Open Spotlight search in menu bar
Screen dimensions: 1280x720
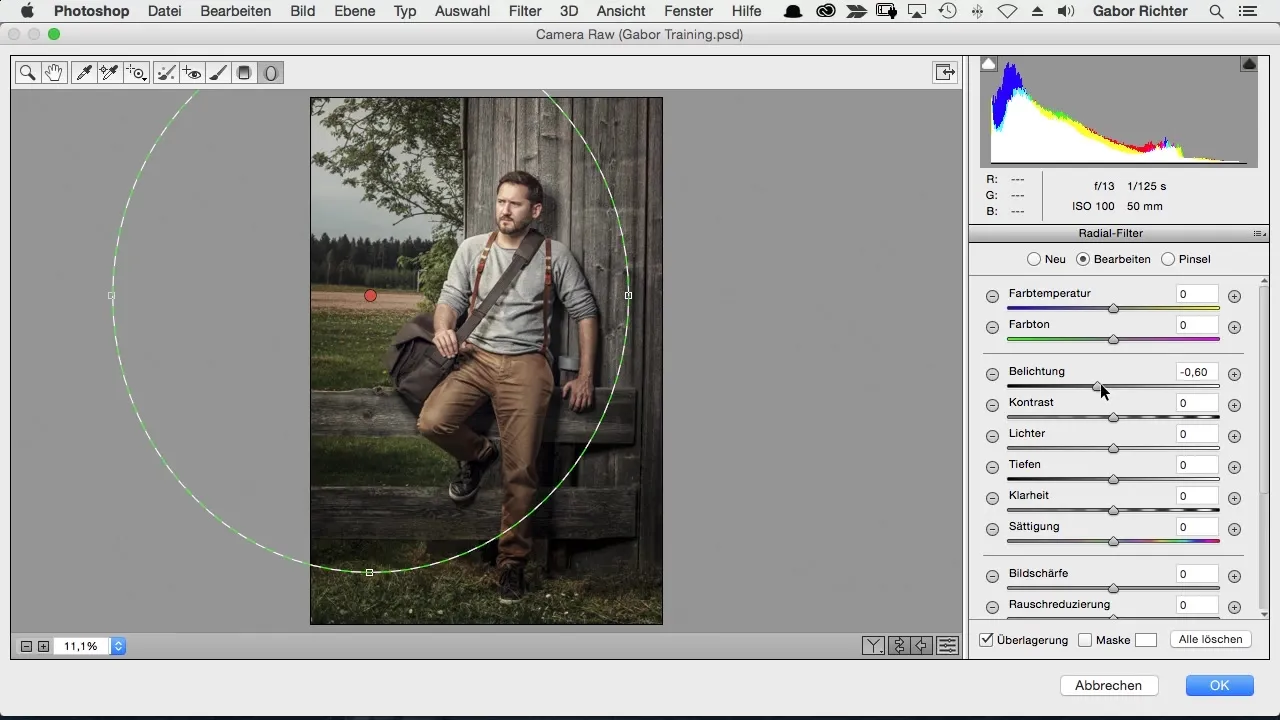[1216, 11]
